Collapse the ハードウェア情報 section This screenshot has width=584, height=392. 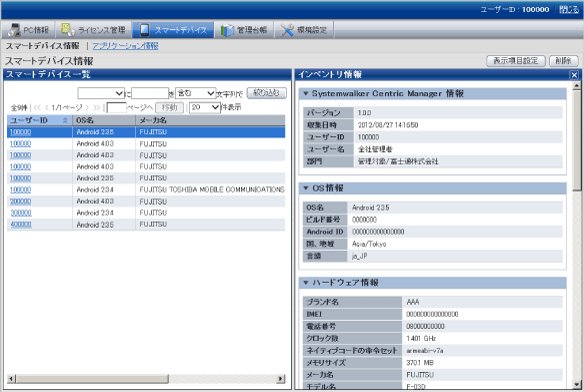coord(305,283)
